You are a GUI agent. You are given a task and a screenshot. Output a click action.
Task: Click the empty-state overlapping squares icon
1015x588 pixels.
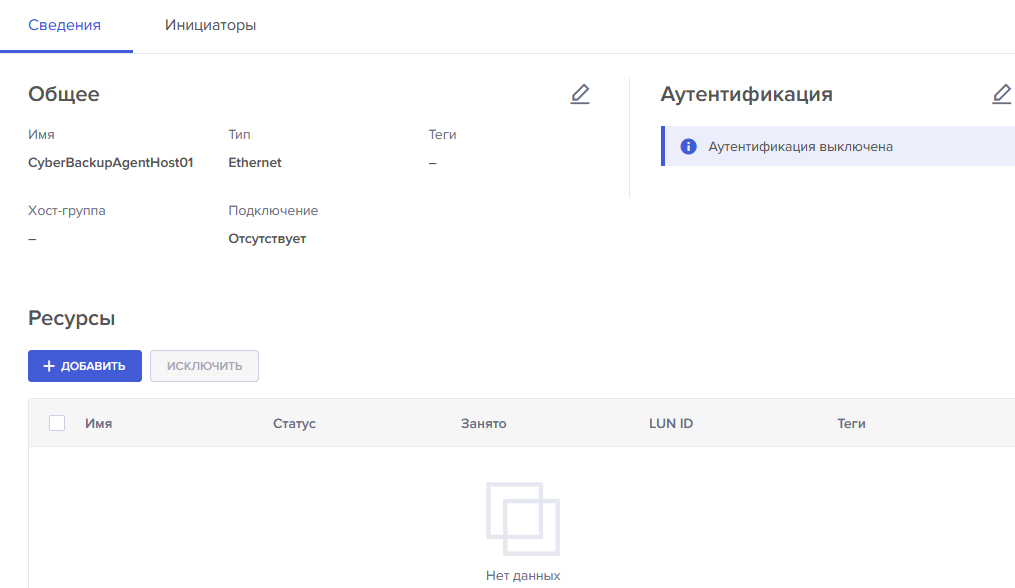pyautogui.click(x=522, y=519)
